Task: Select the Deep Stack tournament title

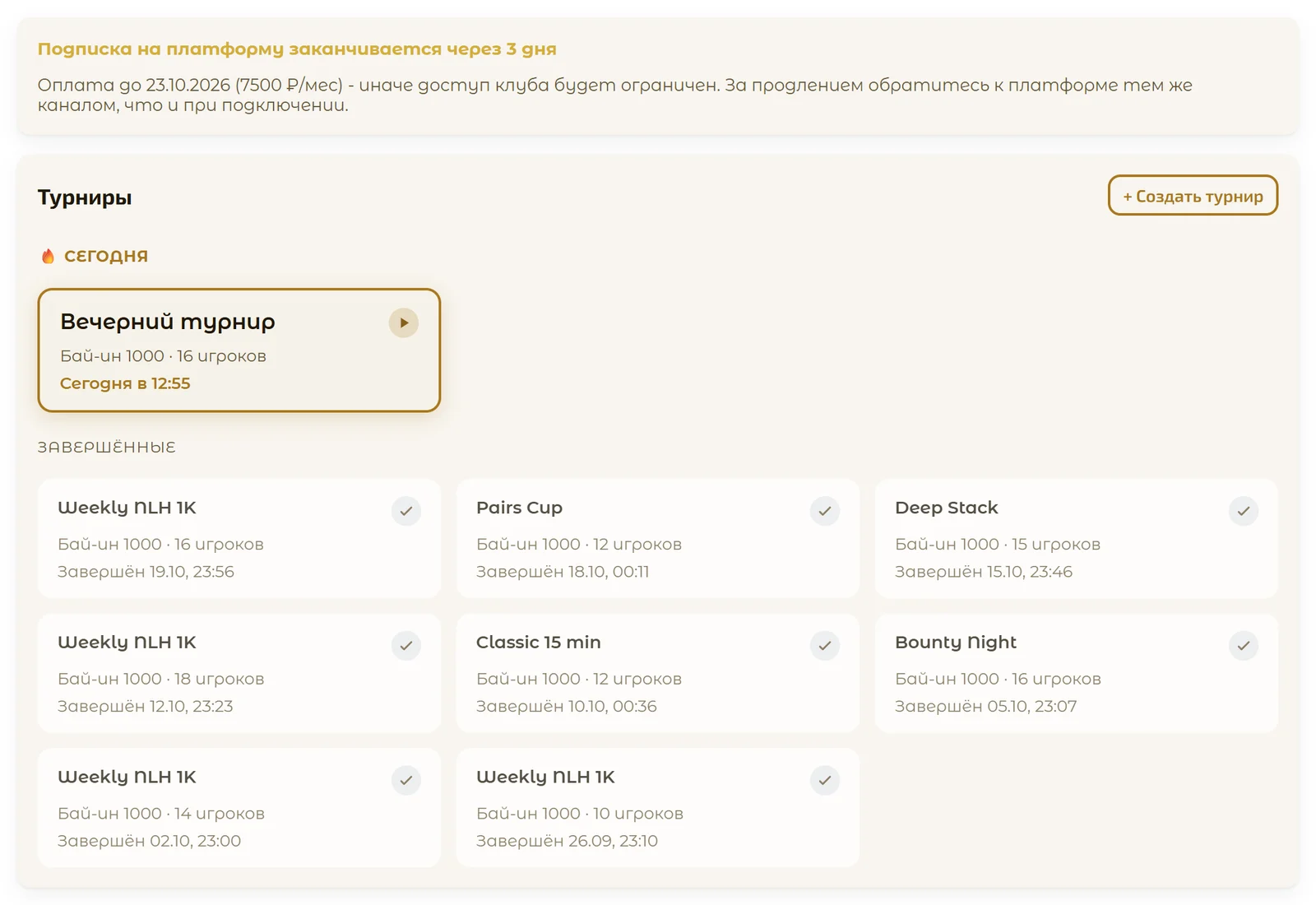Action: pyautogui.click(x=946, y=508)
